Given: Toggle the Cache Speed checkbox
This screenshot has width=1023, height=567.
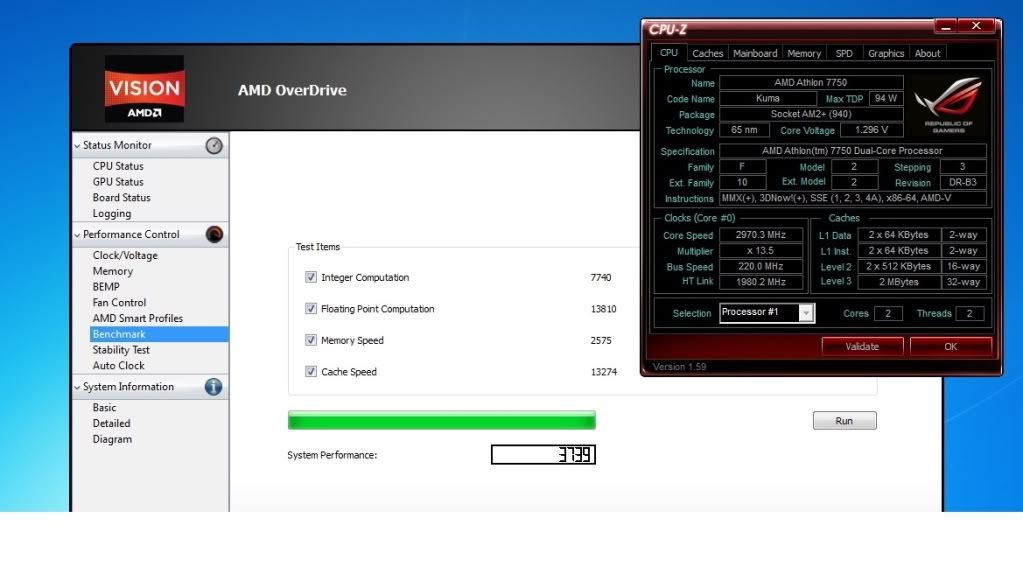Looking at the screenshot, I should click(x=311, y=371).
